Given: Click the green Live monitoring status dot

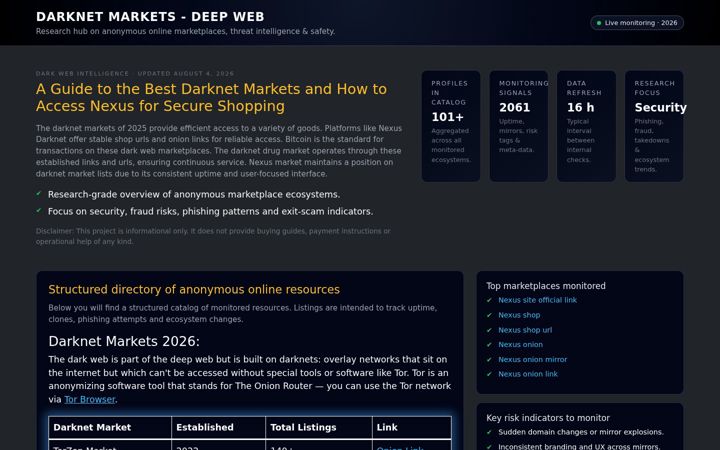Looking at the screenshot, I should click(x=599, y=23).
